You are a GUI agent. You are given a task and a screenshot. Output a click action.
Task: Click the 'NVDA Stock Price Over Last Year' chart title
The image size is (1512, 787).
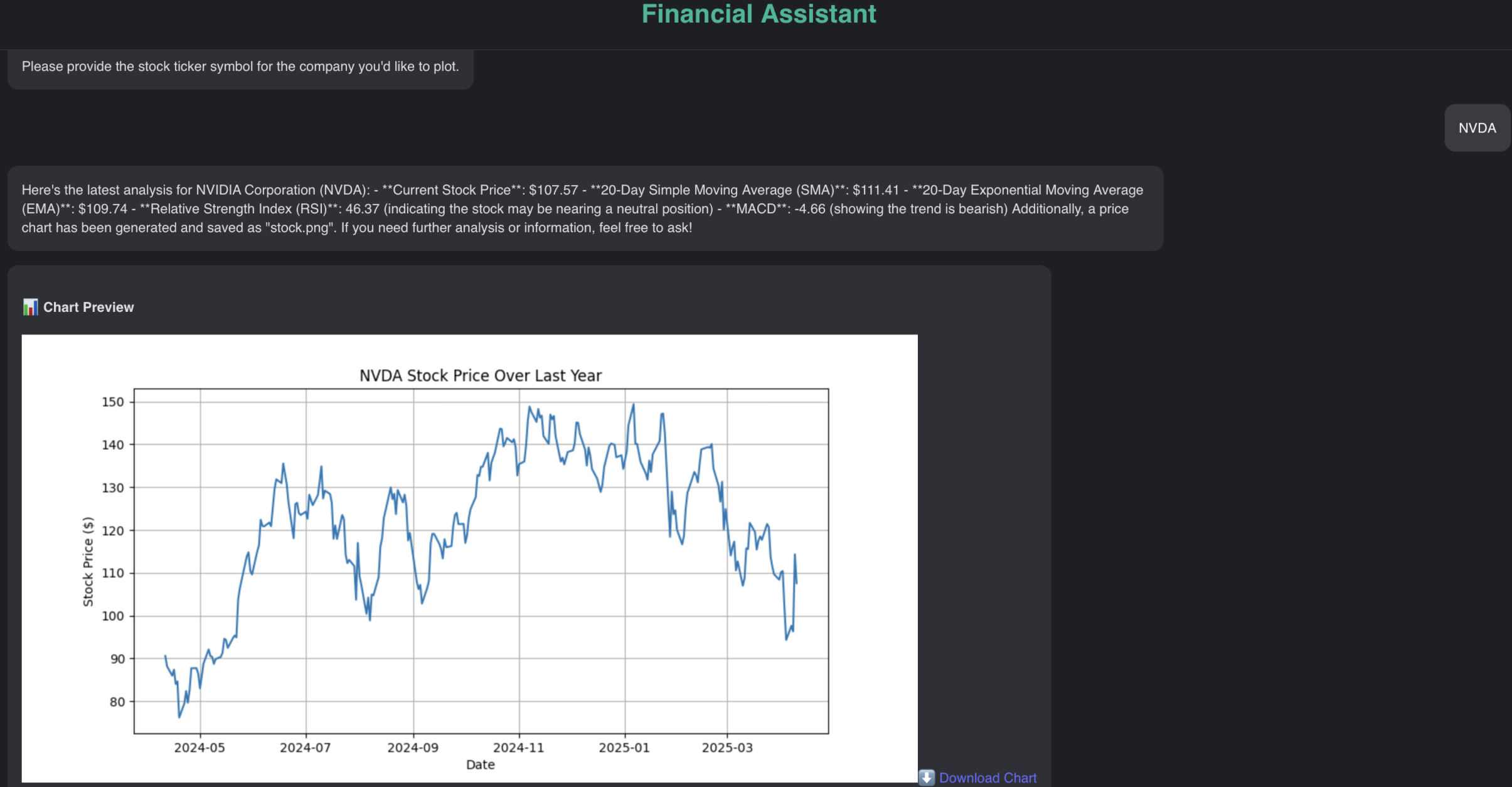(480, 375)
